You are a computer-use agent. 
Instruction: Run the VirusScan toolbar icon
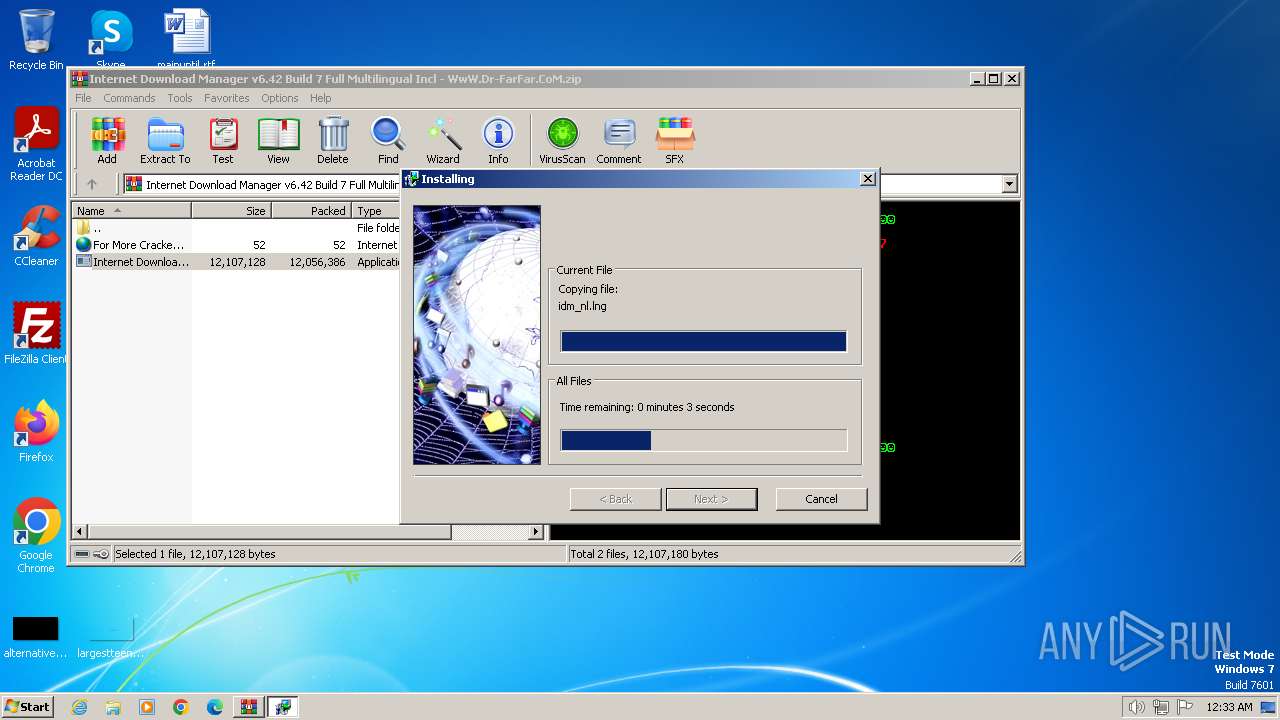pyautogui.click(x=562, y=140)
